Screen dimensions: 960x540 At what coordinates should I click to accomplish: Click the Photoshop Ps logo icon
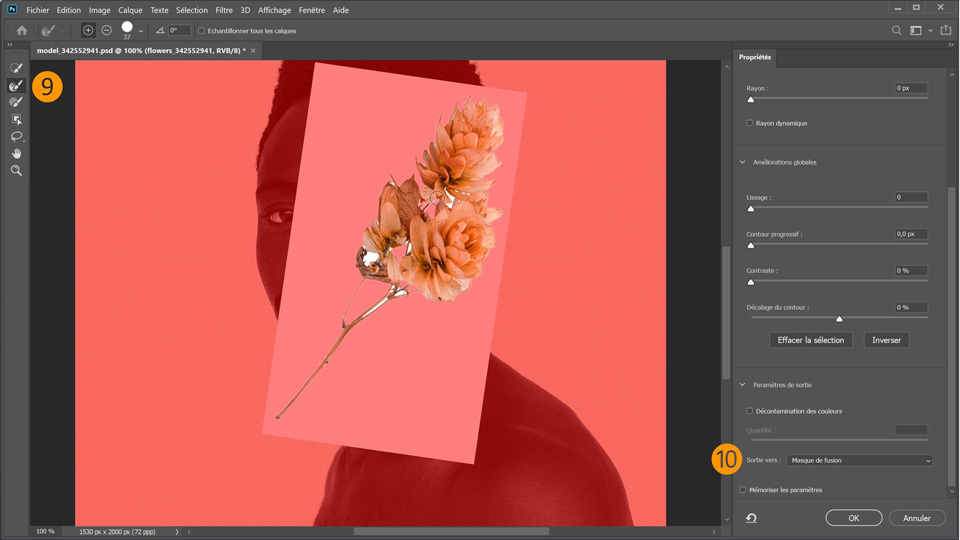[12, 9]
